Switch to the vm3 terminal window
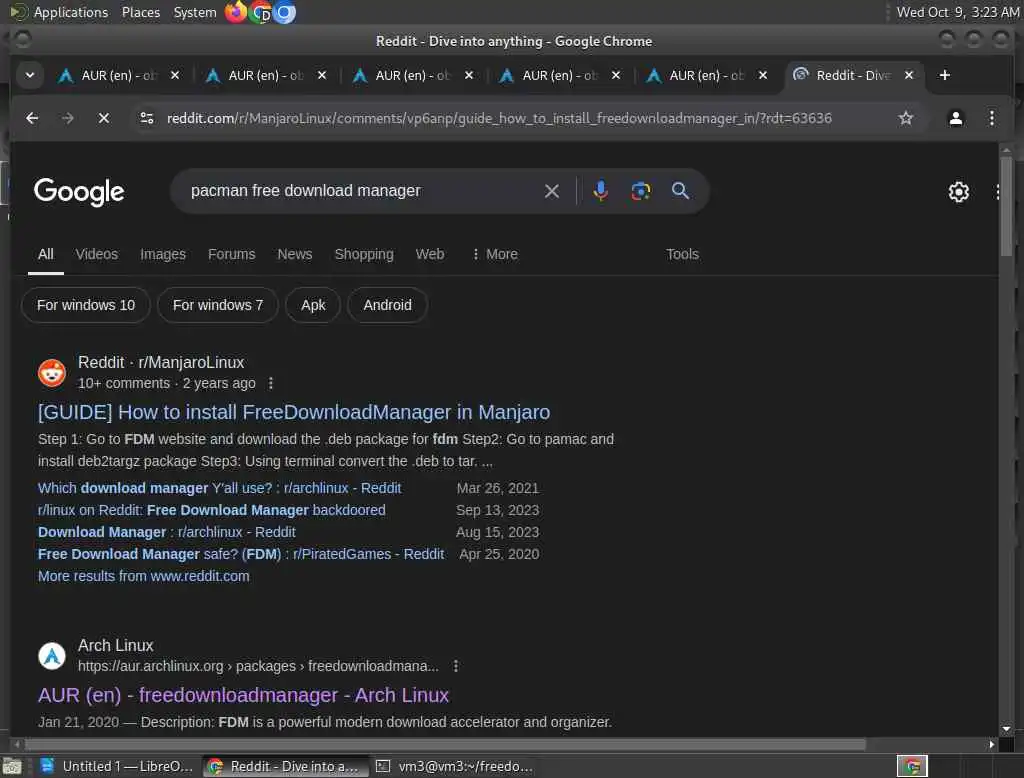The width and height of the screenshot is (1024, 778). click(x=455, y=766)
